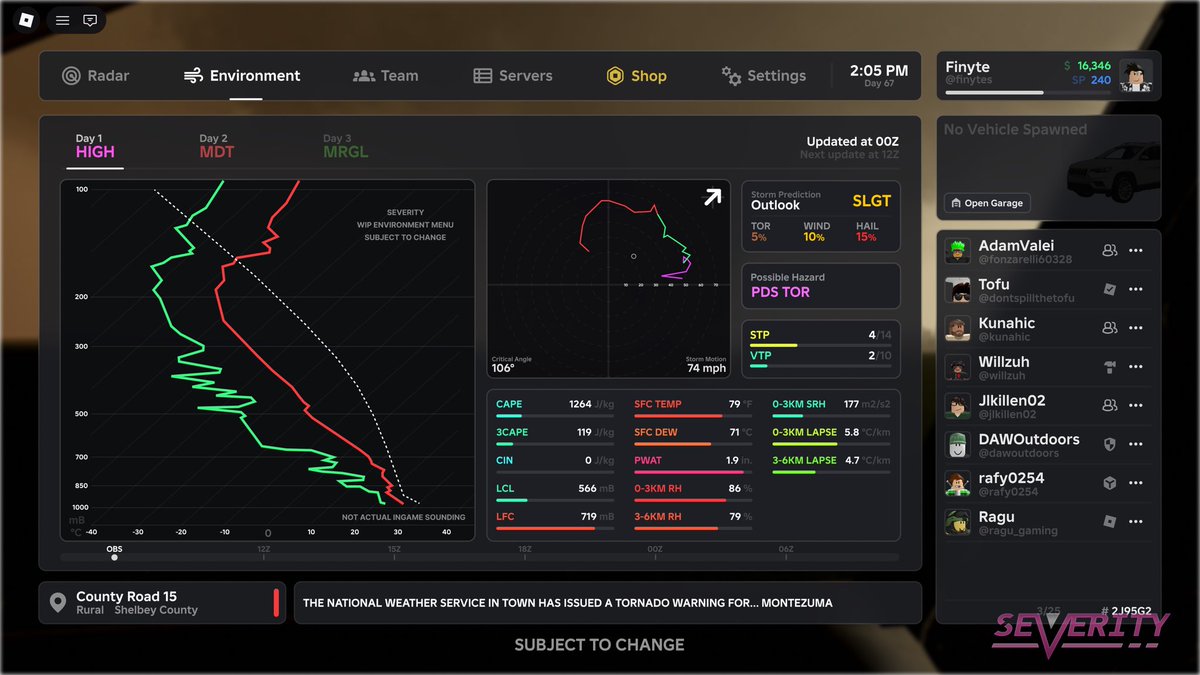Click the Open Garage button
Viewport: 1200px width, 675px height.
pos(987,203)
